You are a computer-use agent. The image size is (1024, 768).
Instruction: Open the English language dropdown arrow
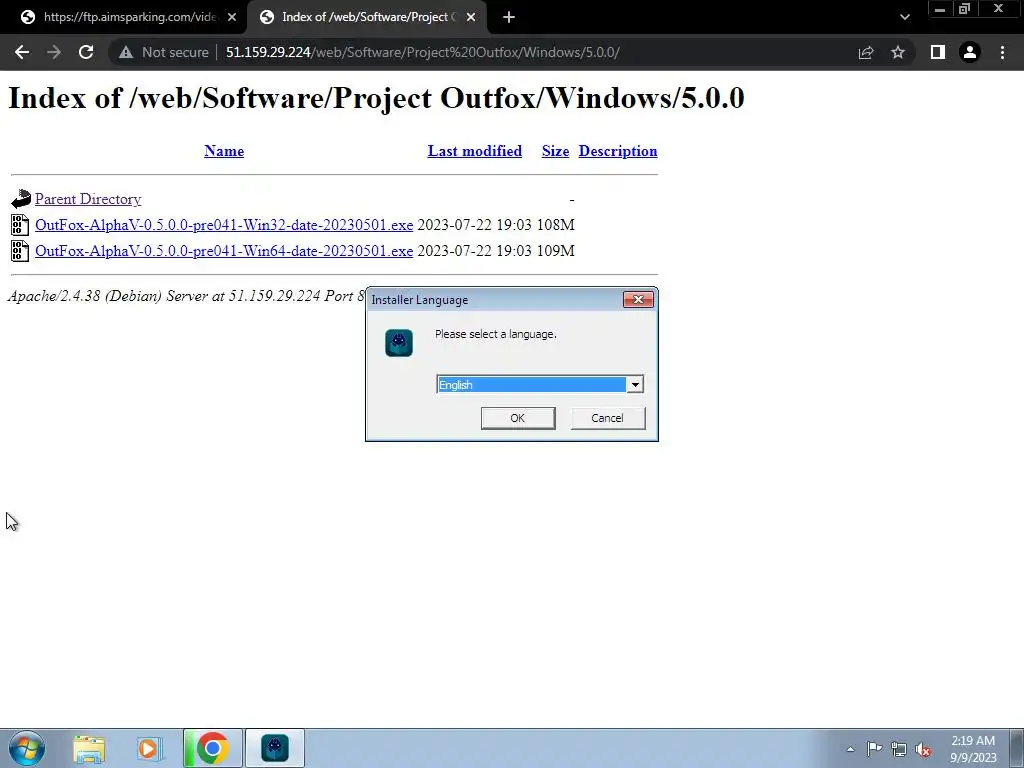tap(635, 385)
